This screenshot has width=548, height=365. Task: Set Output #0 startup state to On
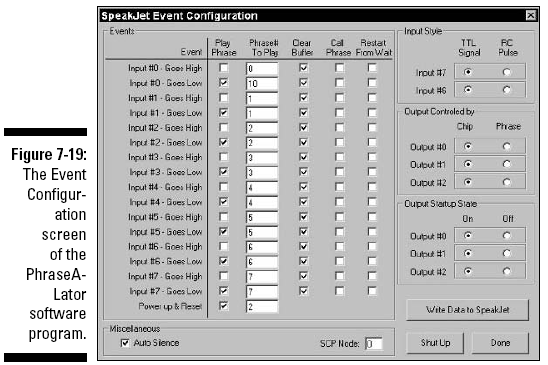pos(468,235)
